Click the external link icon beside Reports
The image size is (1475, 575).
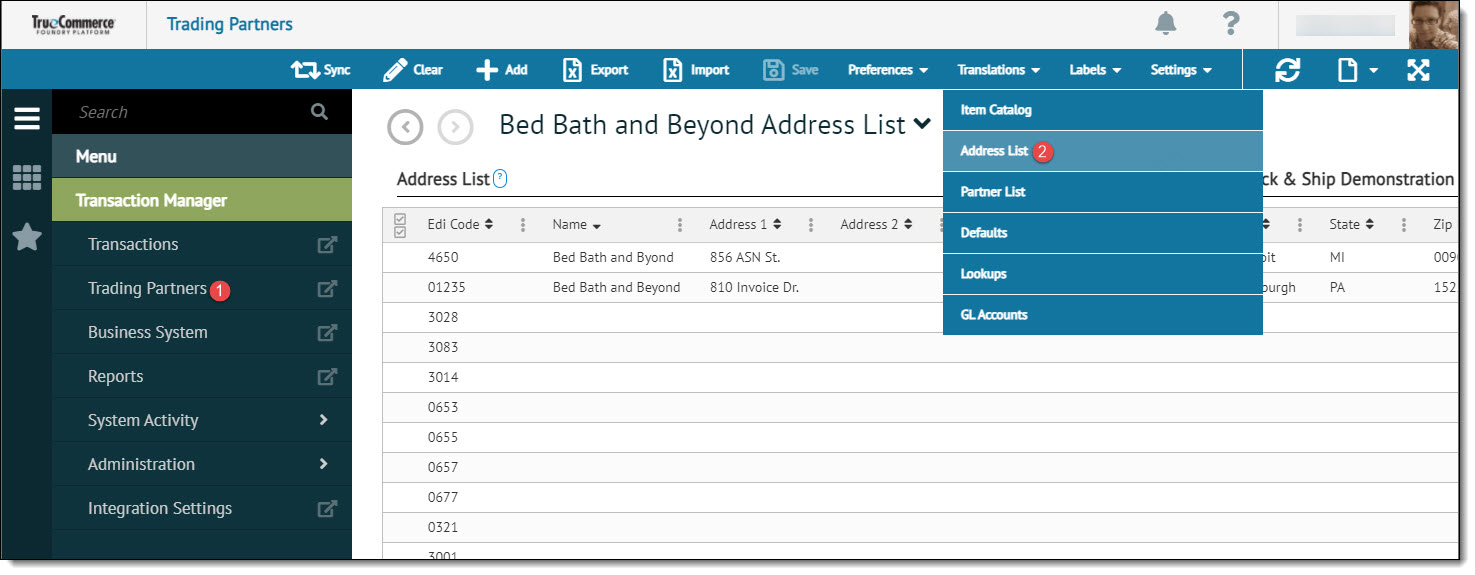(x=327, y=376)
